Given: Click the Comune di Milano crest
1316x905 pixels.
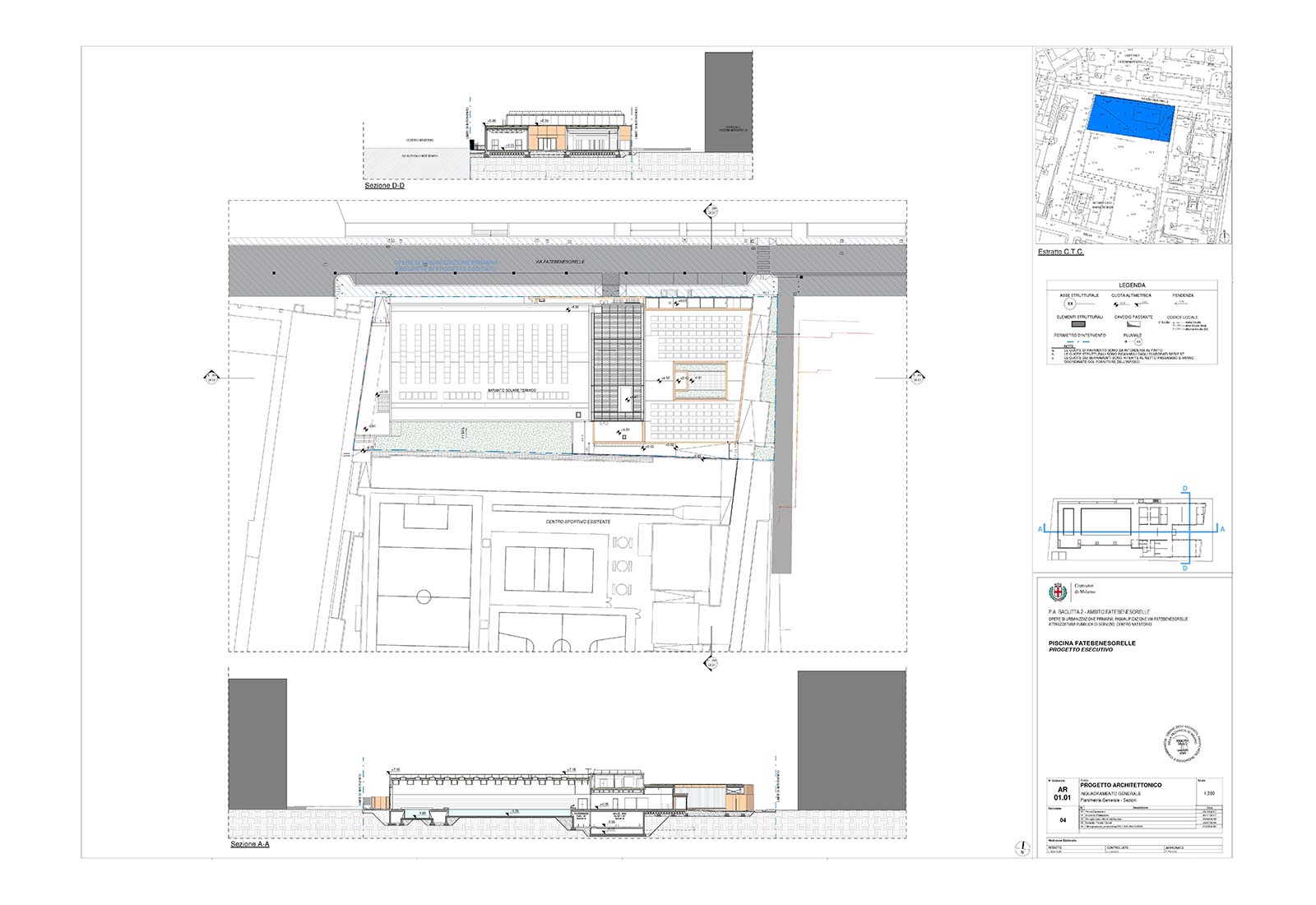Looking at the screenshot, I should [x=1056, y=592].
